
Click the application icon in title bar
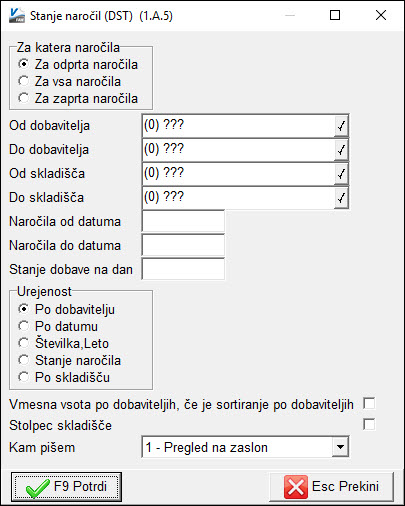[17, 15]
